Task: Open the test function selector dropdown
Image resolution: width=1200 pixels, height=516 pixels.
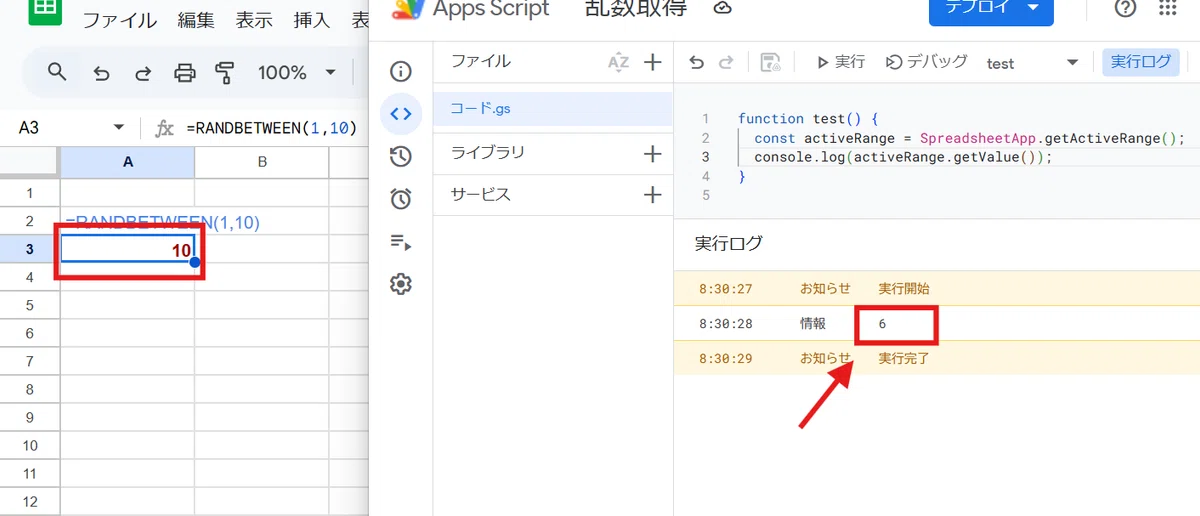Action: tap(1032, 63)
